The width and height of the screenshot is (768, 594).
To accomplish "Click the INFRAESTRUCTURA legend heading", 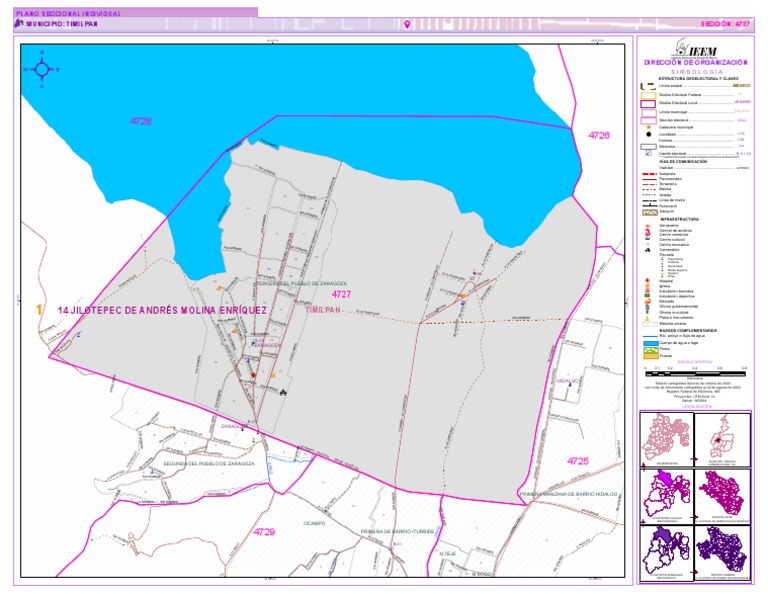I will tap(679, 219).
